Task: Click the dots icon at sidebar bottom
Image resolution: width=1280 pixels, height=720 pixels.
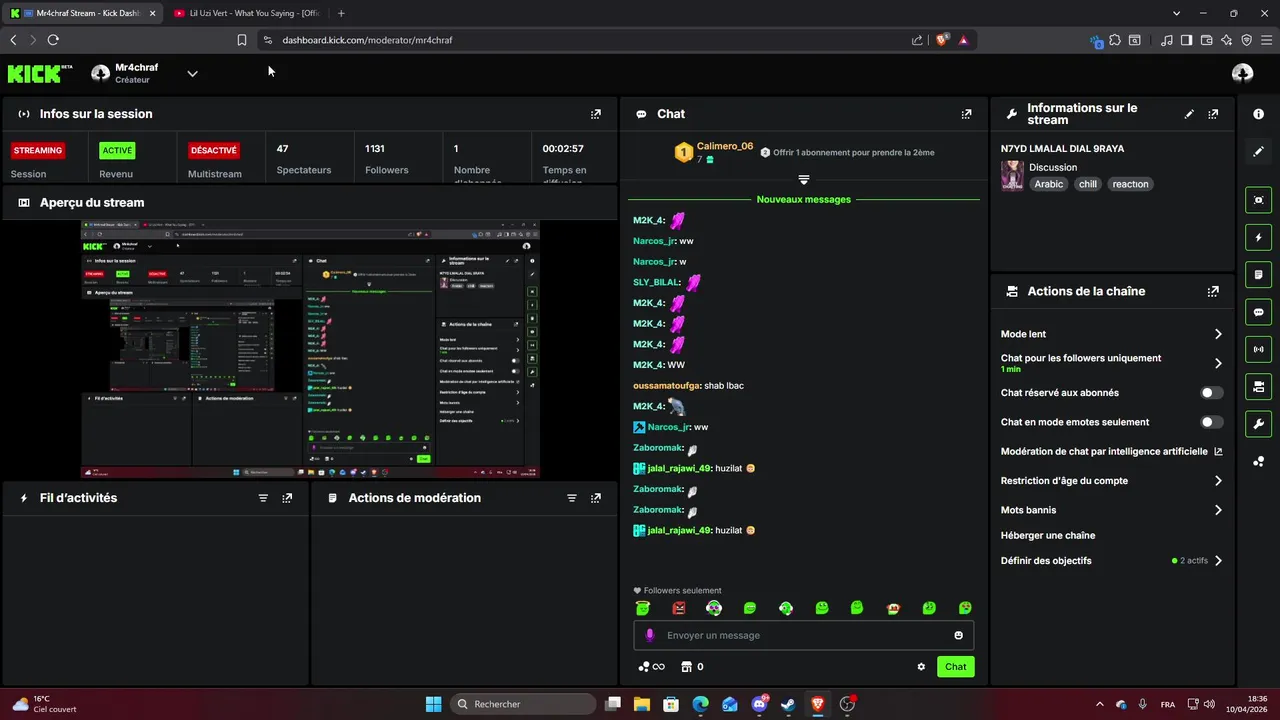Action: 1258,461
